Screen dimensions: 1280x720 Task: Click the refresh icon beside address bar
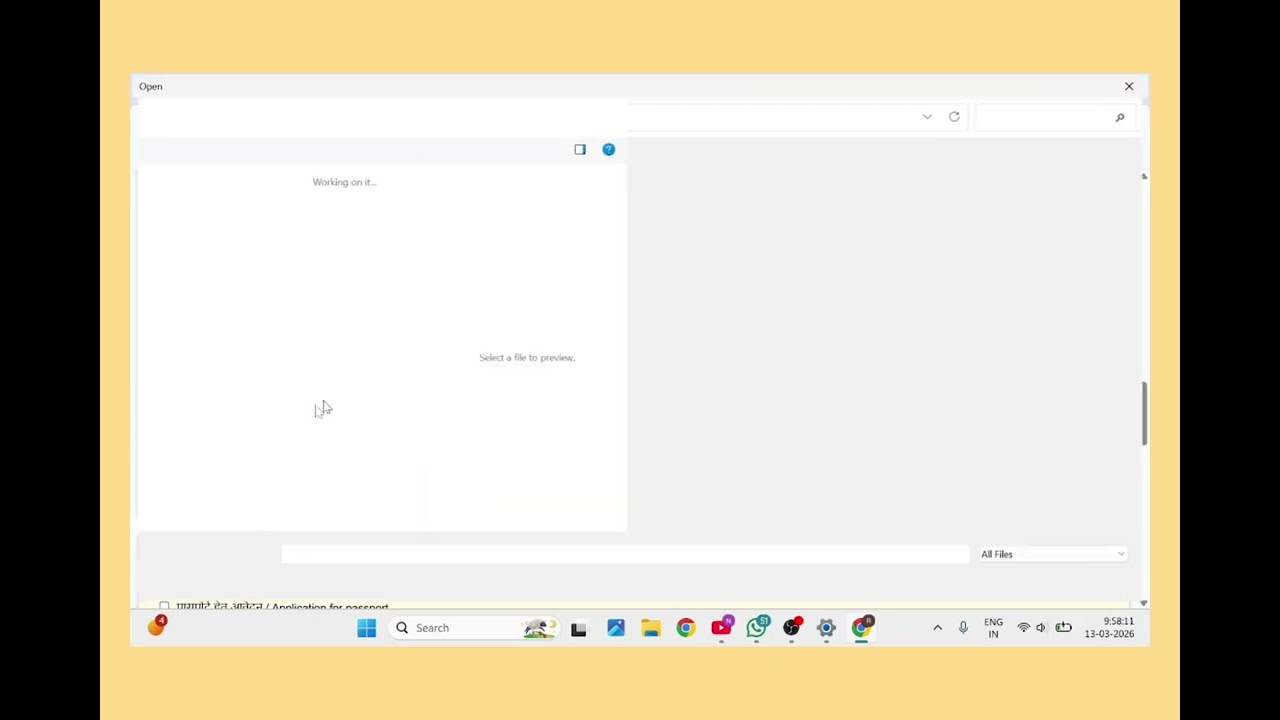(954, 117)
